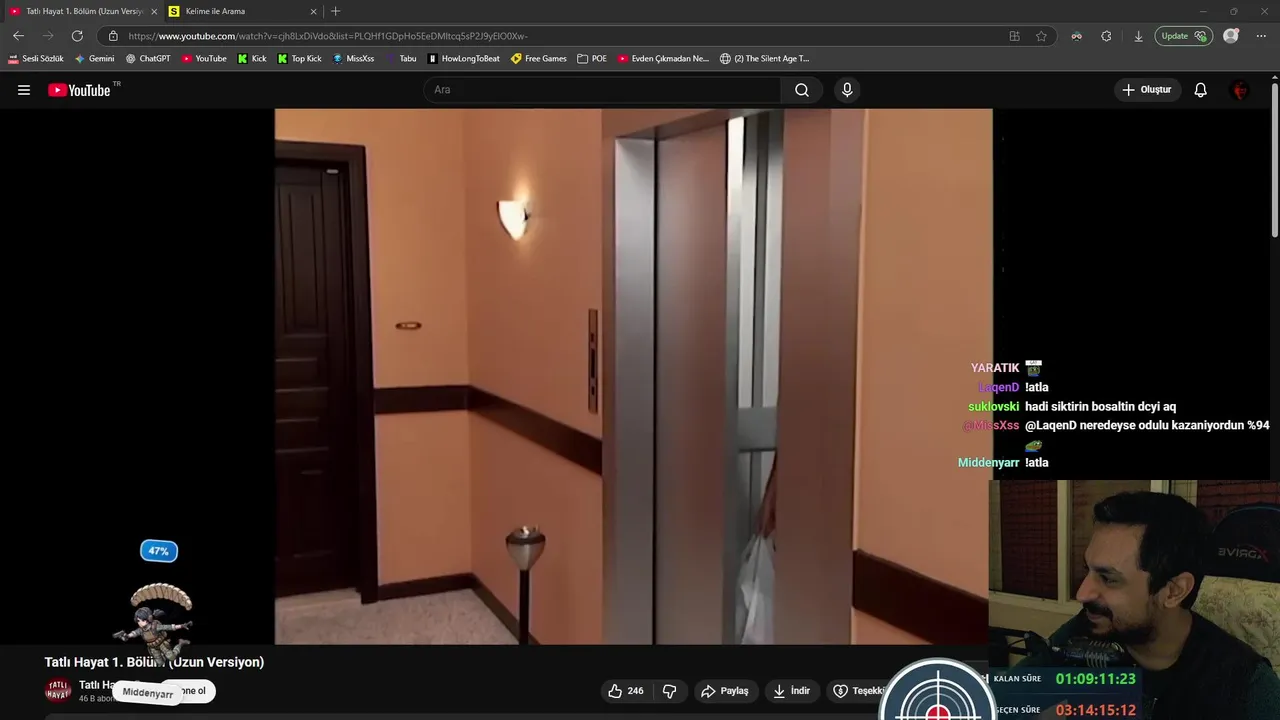Screen dimensions: 1280x720
Task: Open browser profile avatar
Action: [x=1231, y=36]
